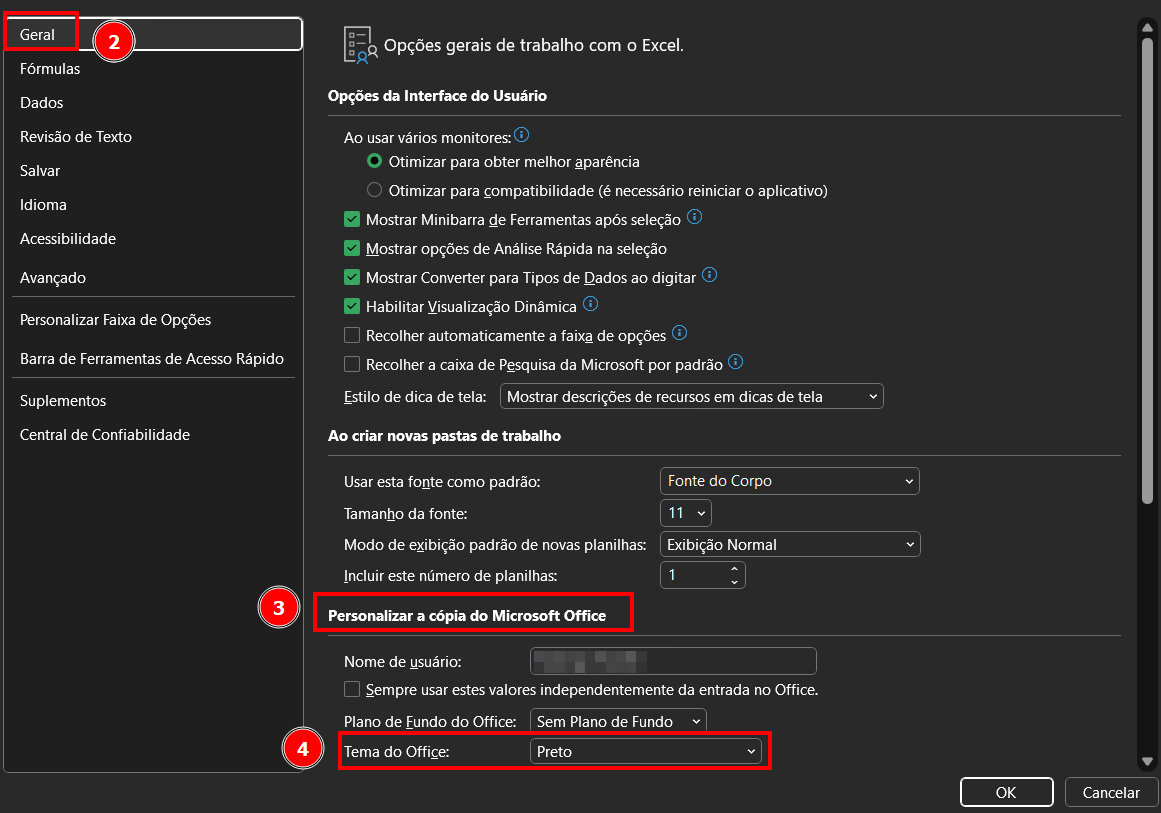Uncheck 'Habilitar Visualização Dinâmica' checkbox

[x=352, y=307]
